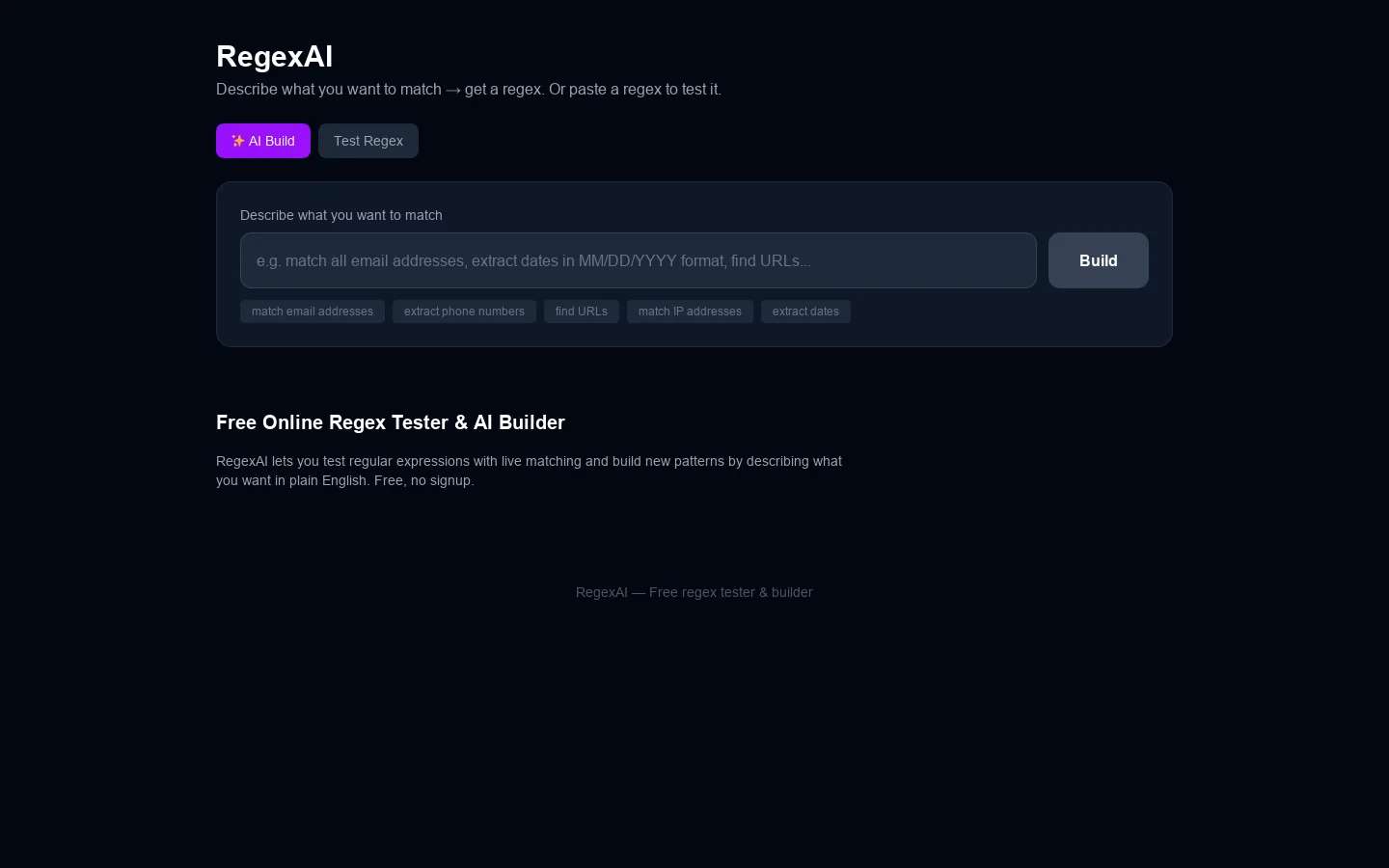The image size is (1389, 868).
Task: Choose the match email addresses suggestion
Action: click(x=313, y=312)
